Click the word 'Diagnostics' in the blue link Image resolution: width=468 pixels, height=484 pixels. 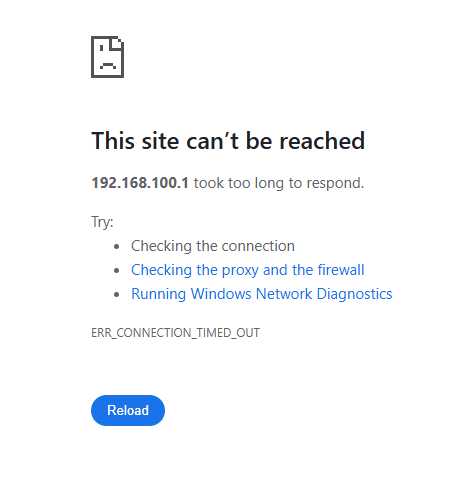(x=355, y=294)
